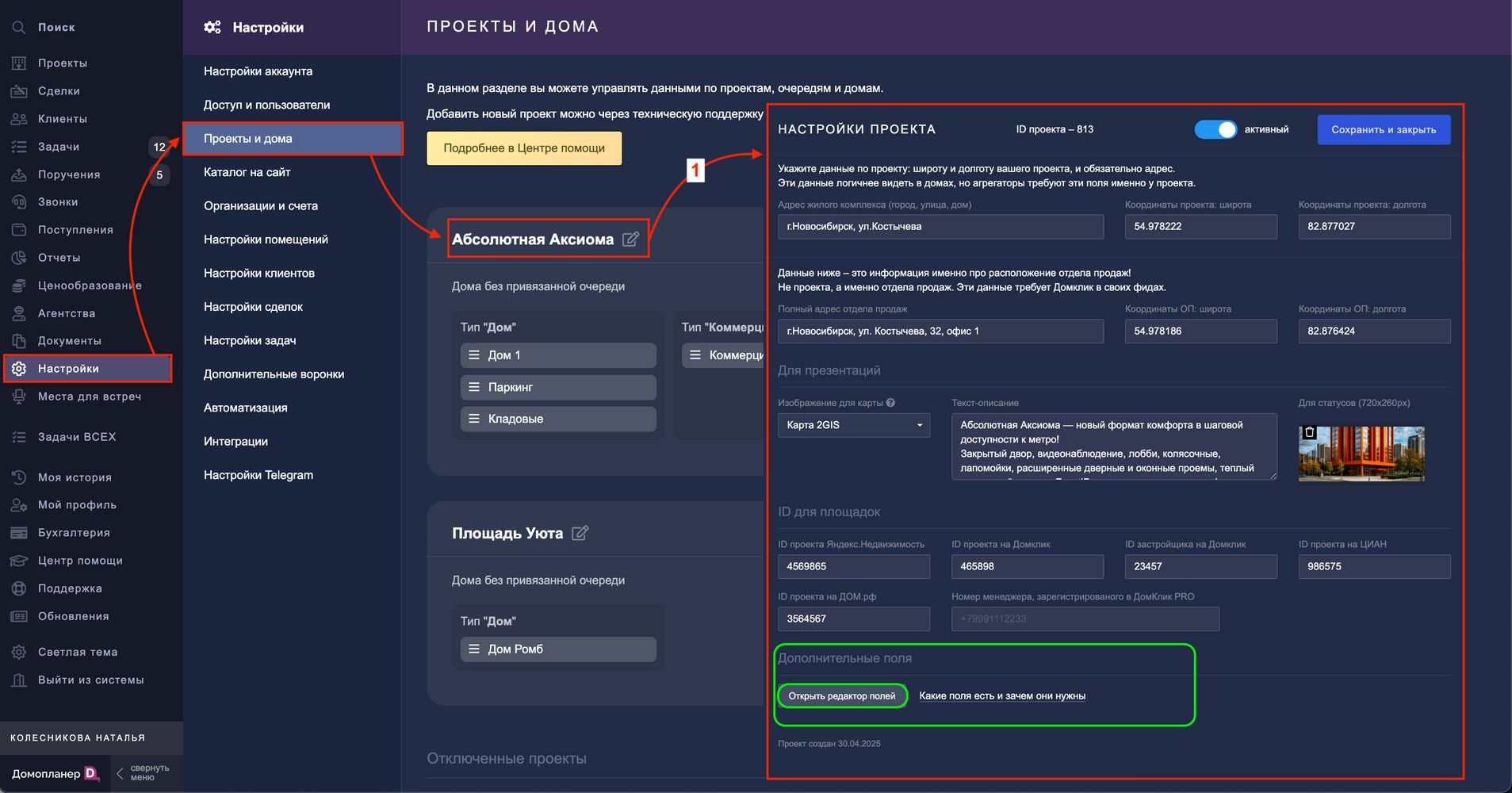Click the Отчеты chart icon in the sidebar
Image resolution: width=1512 pixels, height=793 pixels.
pyautogui.click(x=18, y=258)
